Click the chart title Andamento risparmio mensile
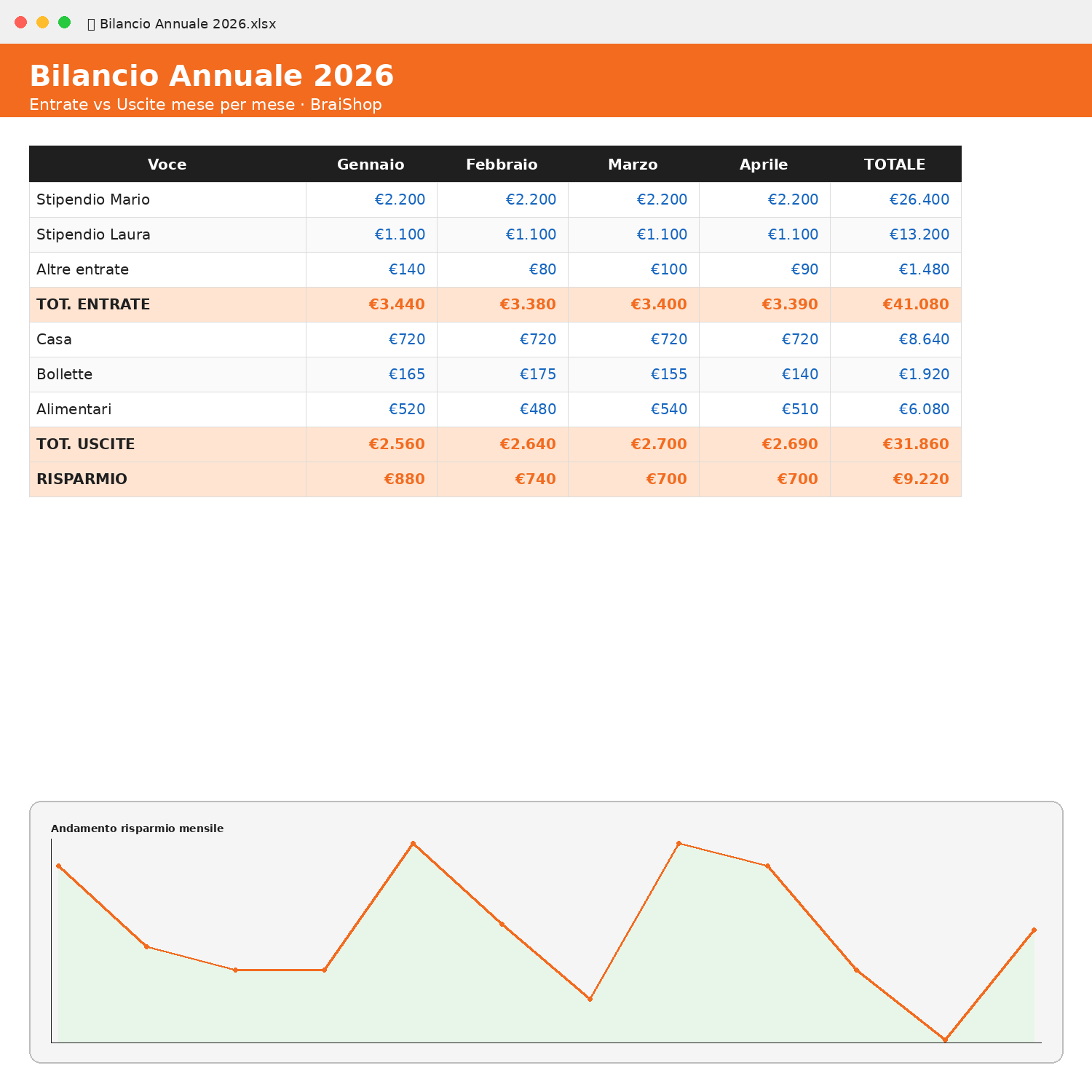 [137, 828]
